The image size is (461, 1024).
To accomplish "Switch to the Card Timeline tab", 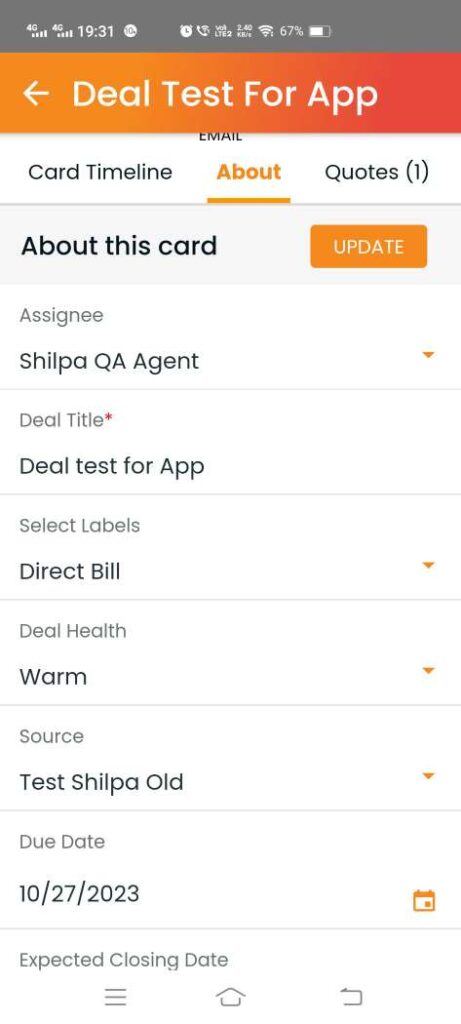I will [x=101, y=172].
